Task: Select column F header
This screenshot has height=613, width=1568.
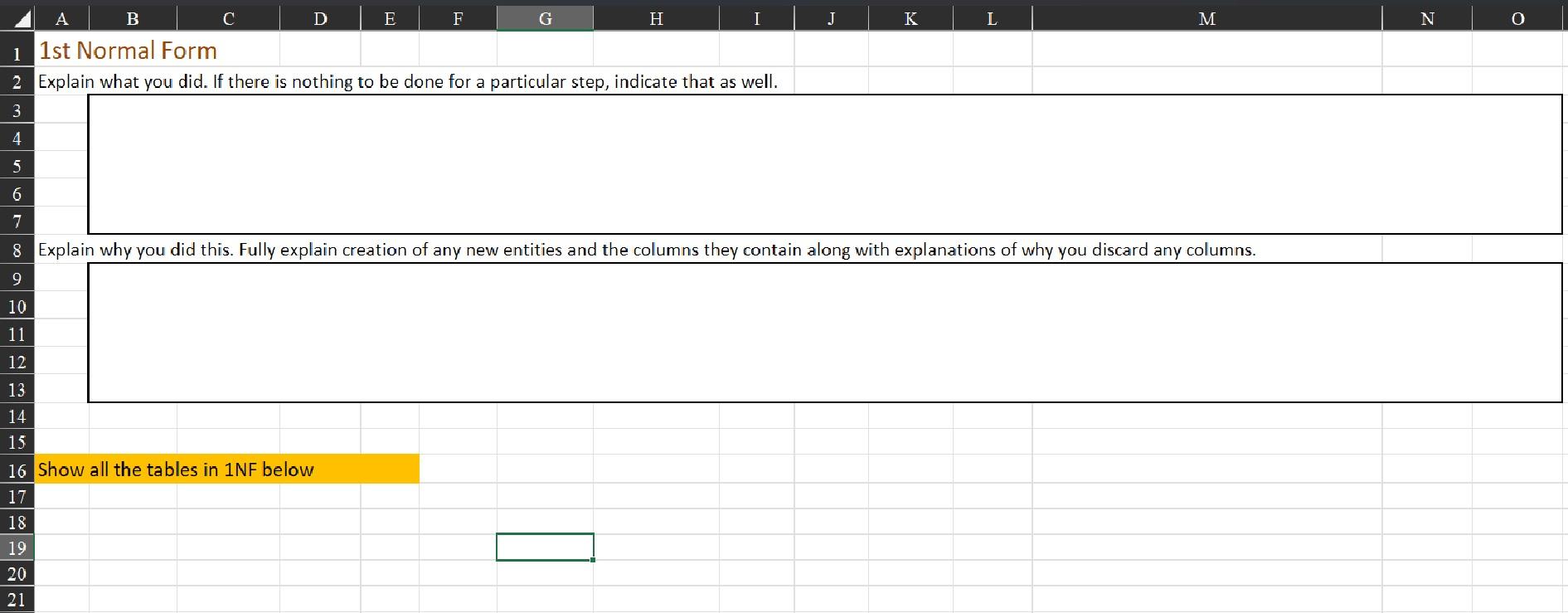Action: point(458,18)
